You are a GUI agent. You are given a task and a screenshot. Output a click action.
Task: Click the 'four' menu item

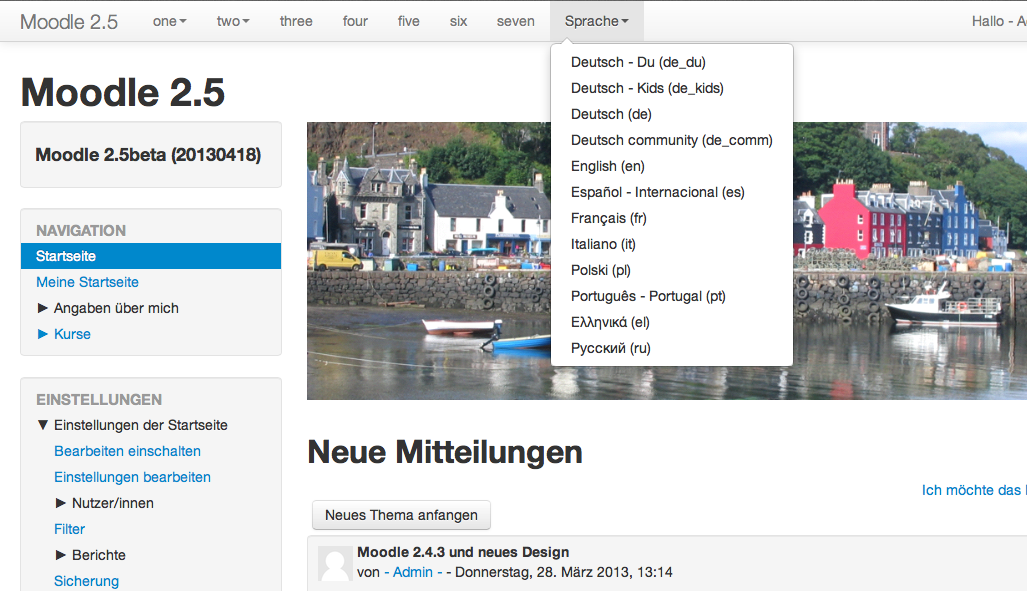355,22
